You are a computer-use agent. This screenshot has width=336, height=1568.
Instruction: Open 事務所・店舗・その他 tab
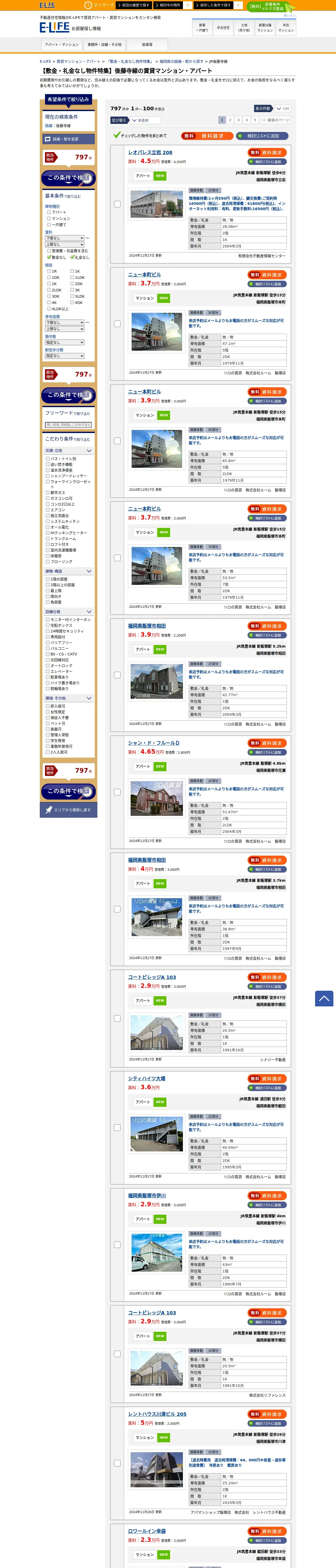(x=104, y=44)
